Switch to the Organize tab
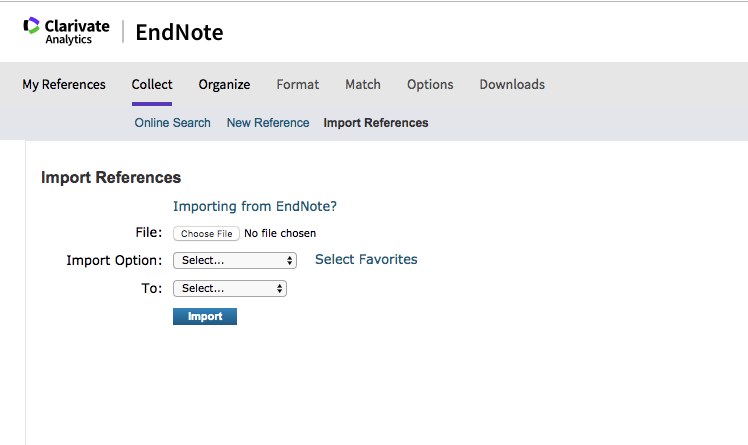Viewport: 748px width, 445px height. tap(224, 84)
